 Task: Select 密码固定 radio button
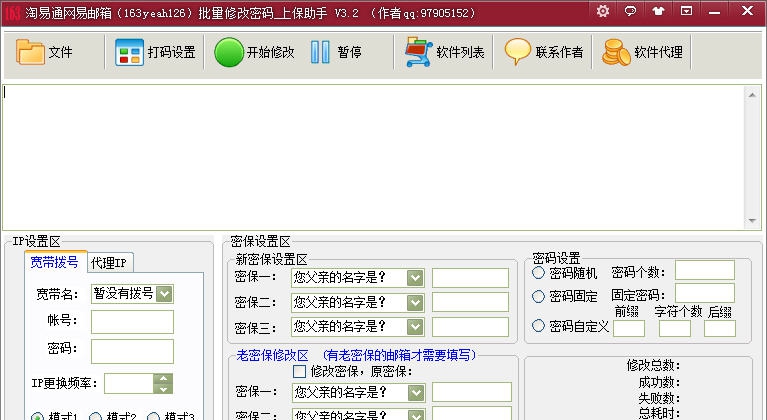[538, 296]
